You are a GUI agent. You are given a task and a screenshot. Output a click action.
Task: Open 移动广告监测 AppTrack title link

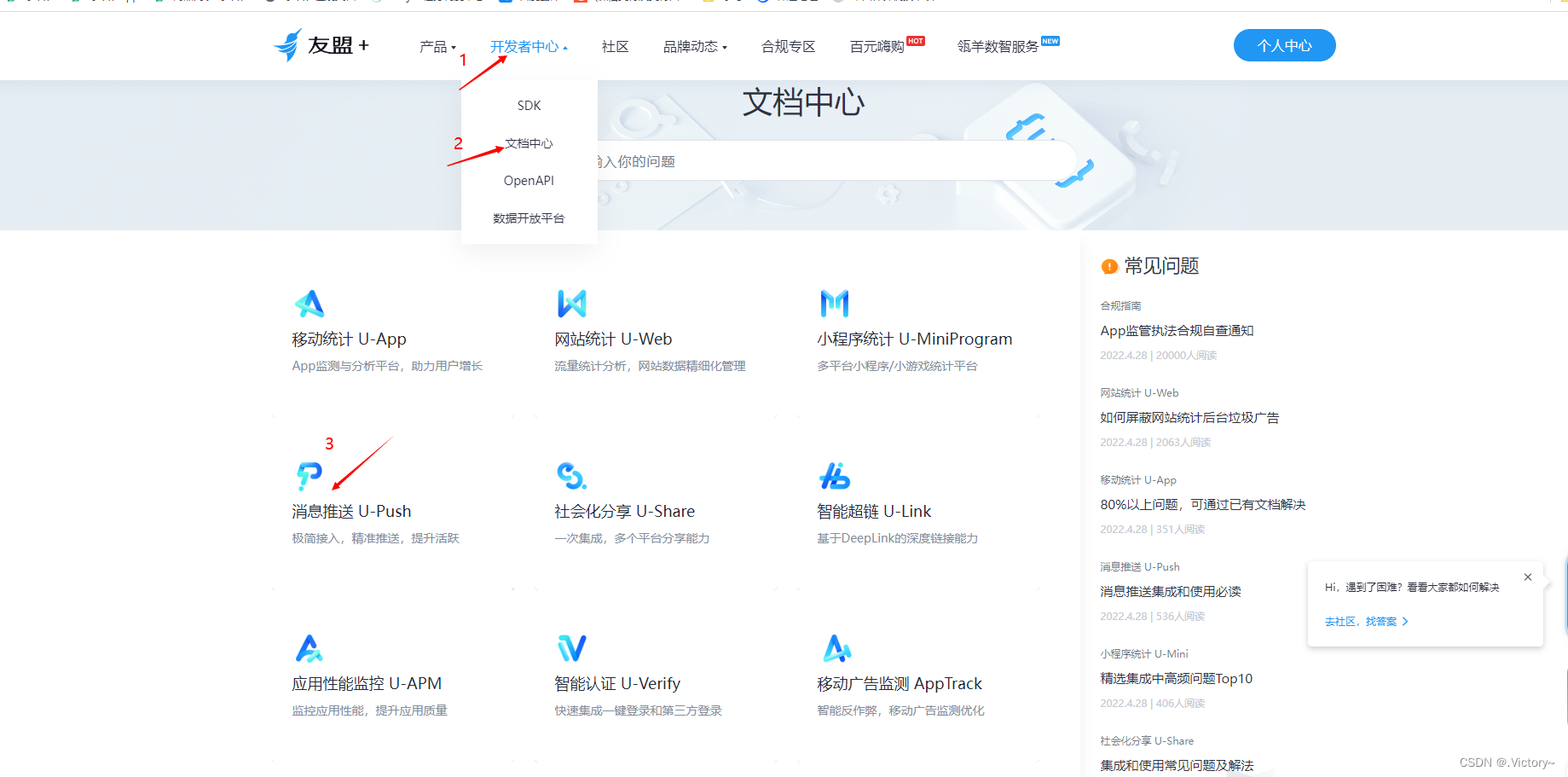point(900,684)
